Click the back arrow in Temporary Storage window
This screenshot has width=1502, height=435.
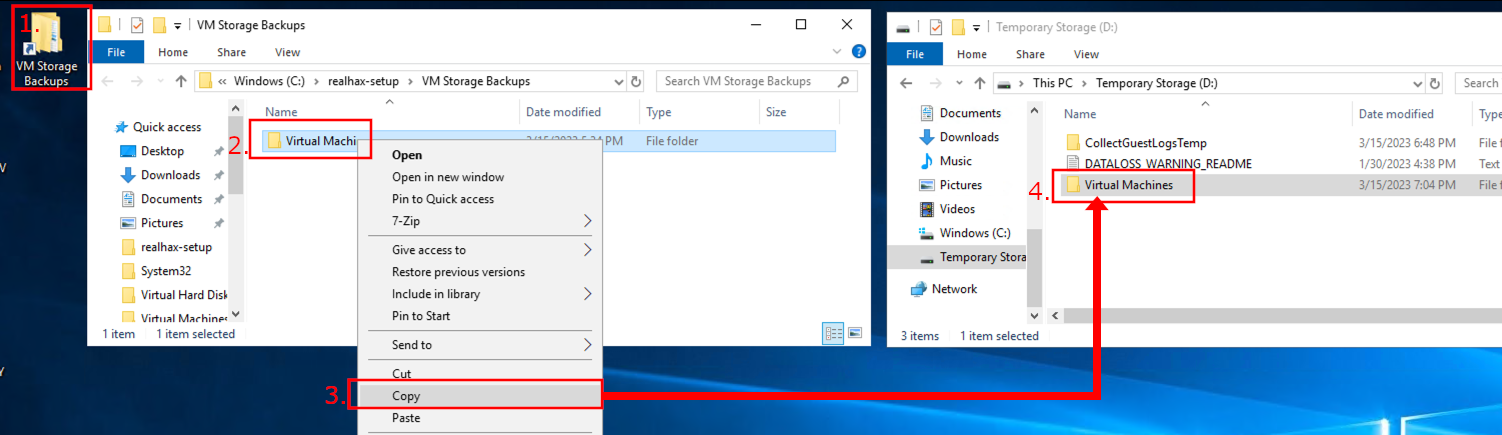pos(911,83)
